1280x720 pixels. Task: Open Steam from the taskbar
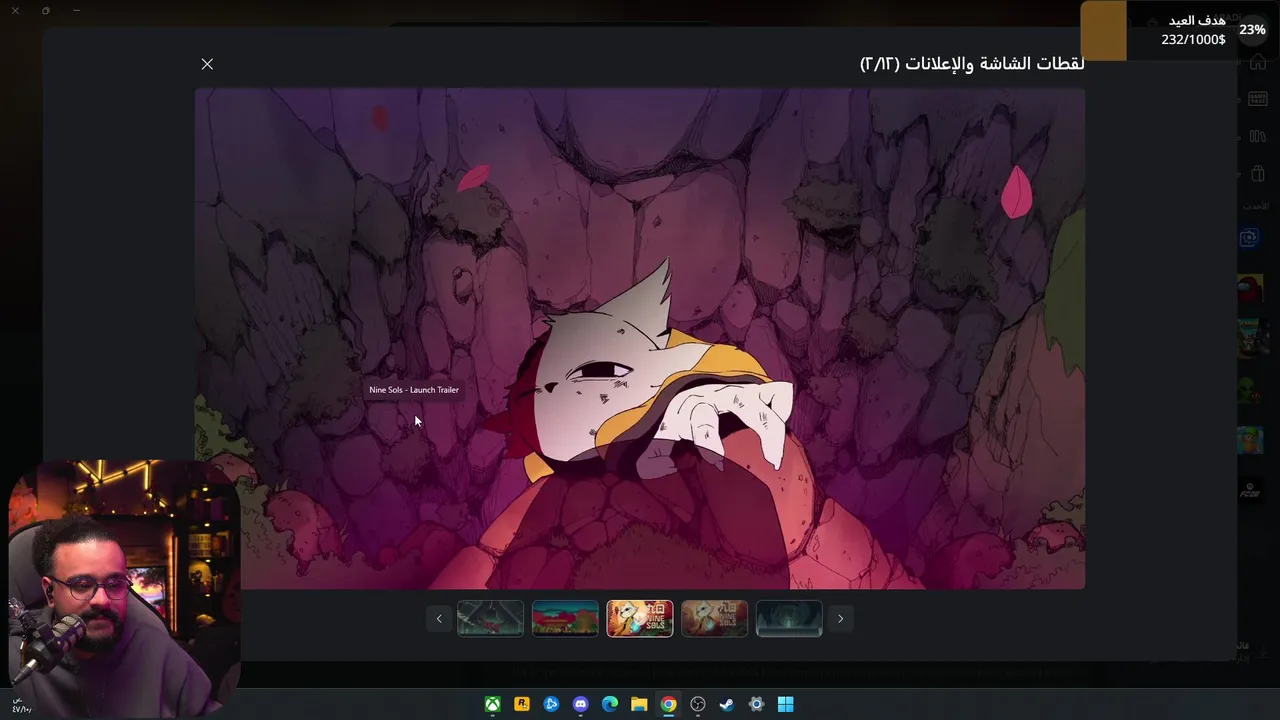727,704
